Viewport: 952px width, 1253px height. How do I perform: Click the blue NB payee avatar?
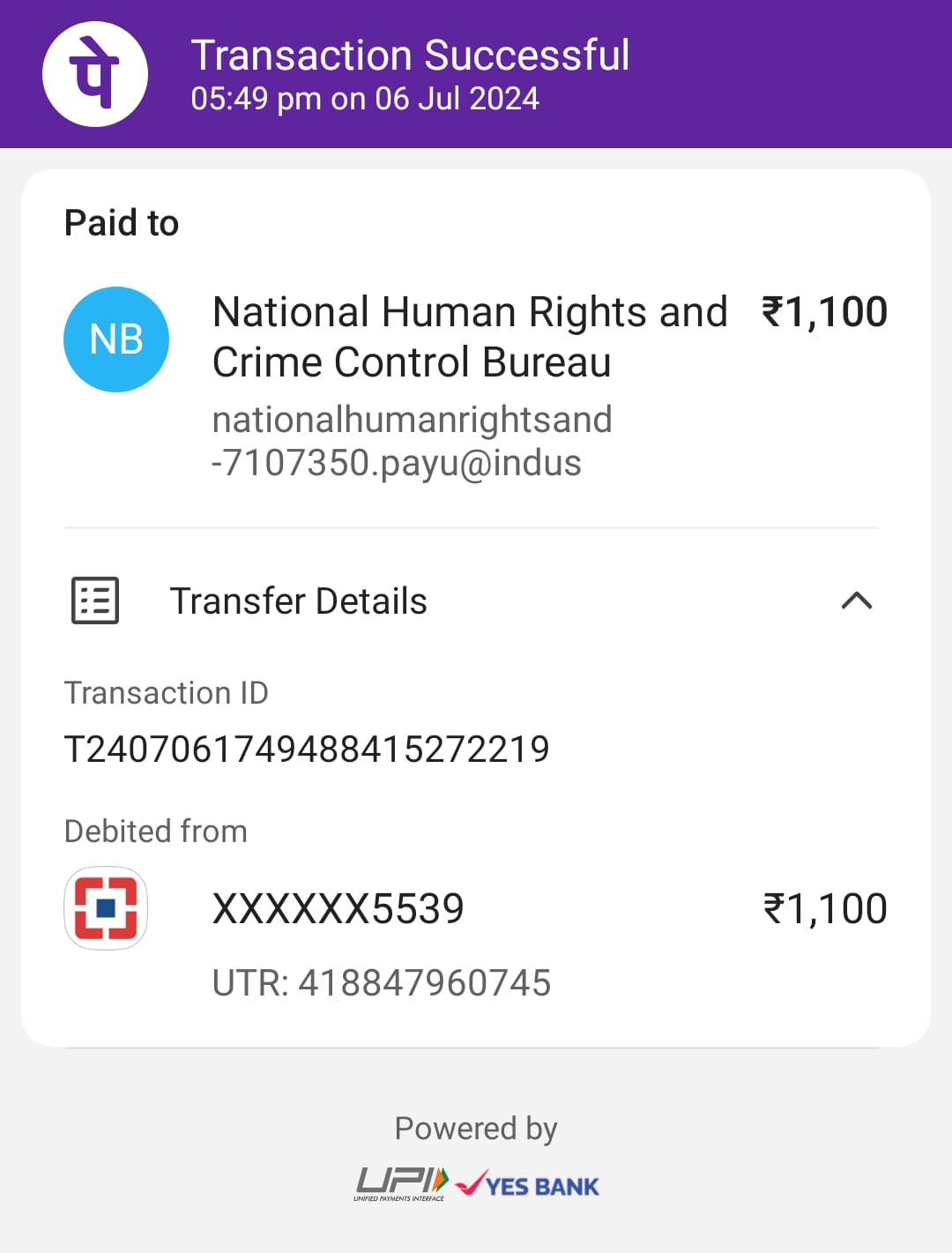click(116, 339)
